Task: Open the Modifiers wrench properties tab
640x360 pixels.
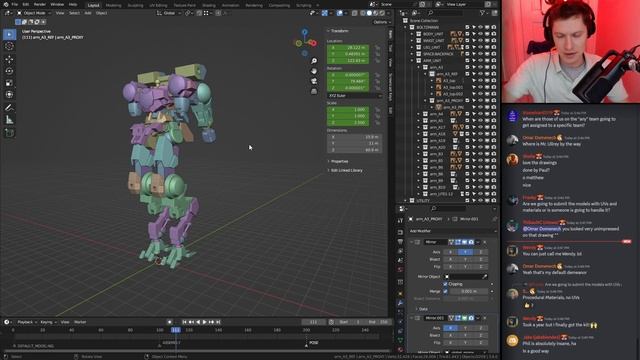Action: coord(400,303)
